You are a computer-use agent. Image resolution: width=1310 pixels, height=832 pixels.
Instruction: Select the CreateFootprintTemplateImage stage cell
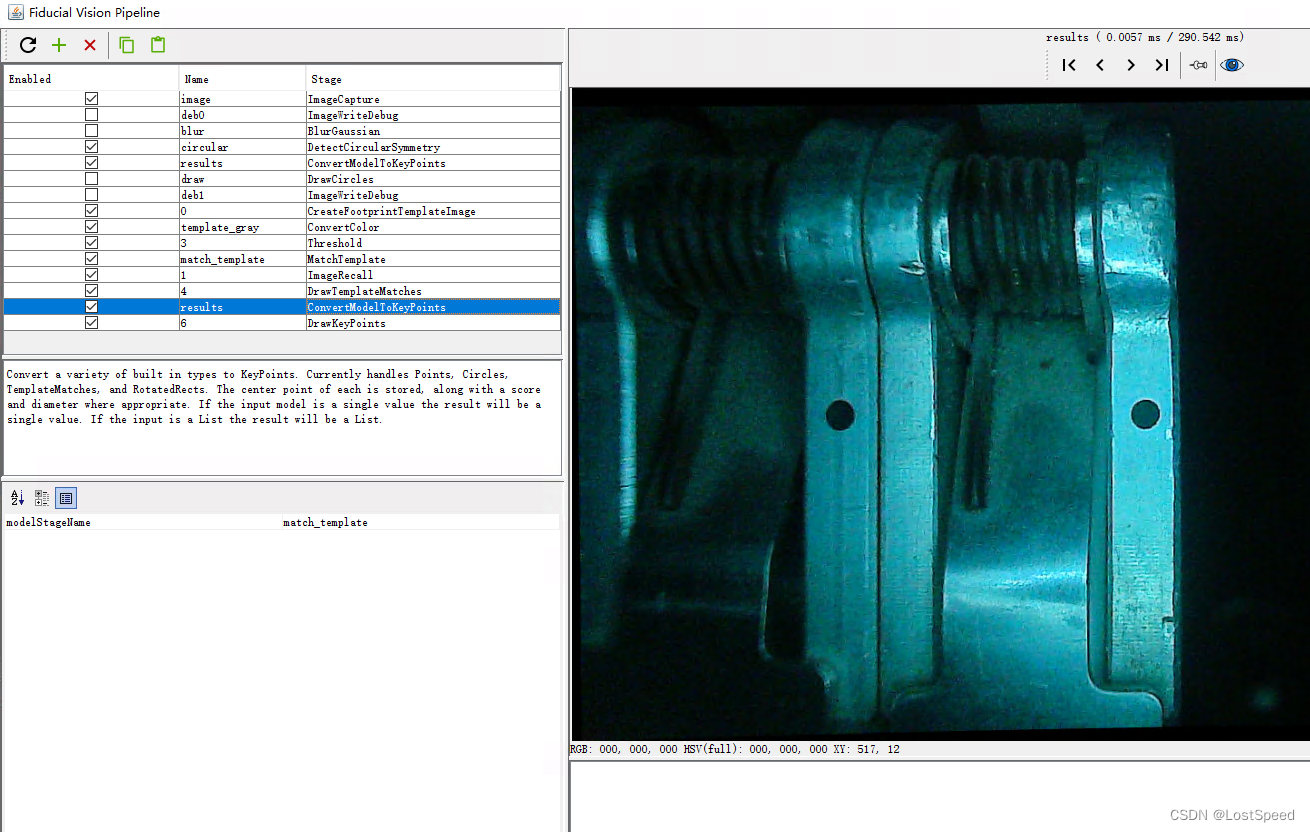click(x=433, y=211)
